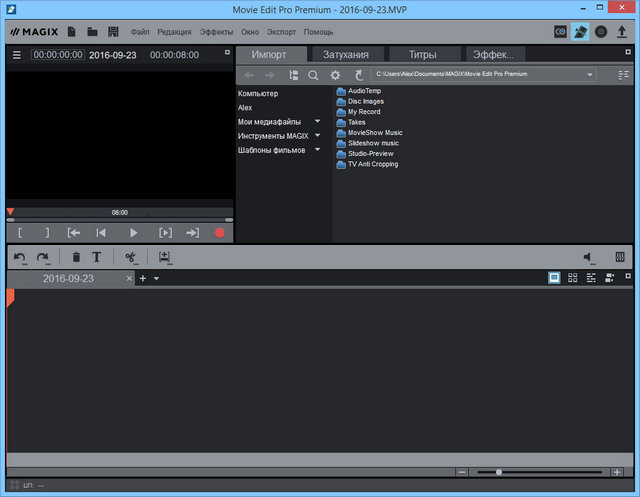This screenshot has height=497, width=640.
Task: Expand the Мои медиафайлы dropdown arrow
Action: click(318, 121)
